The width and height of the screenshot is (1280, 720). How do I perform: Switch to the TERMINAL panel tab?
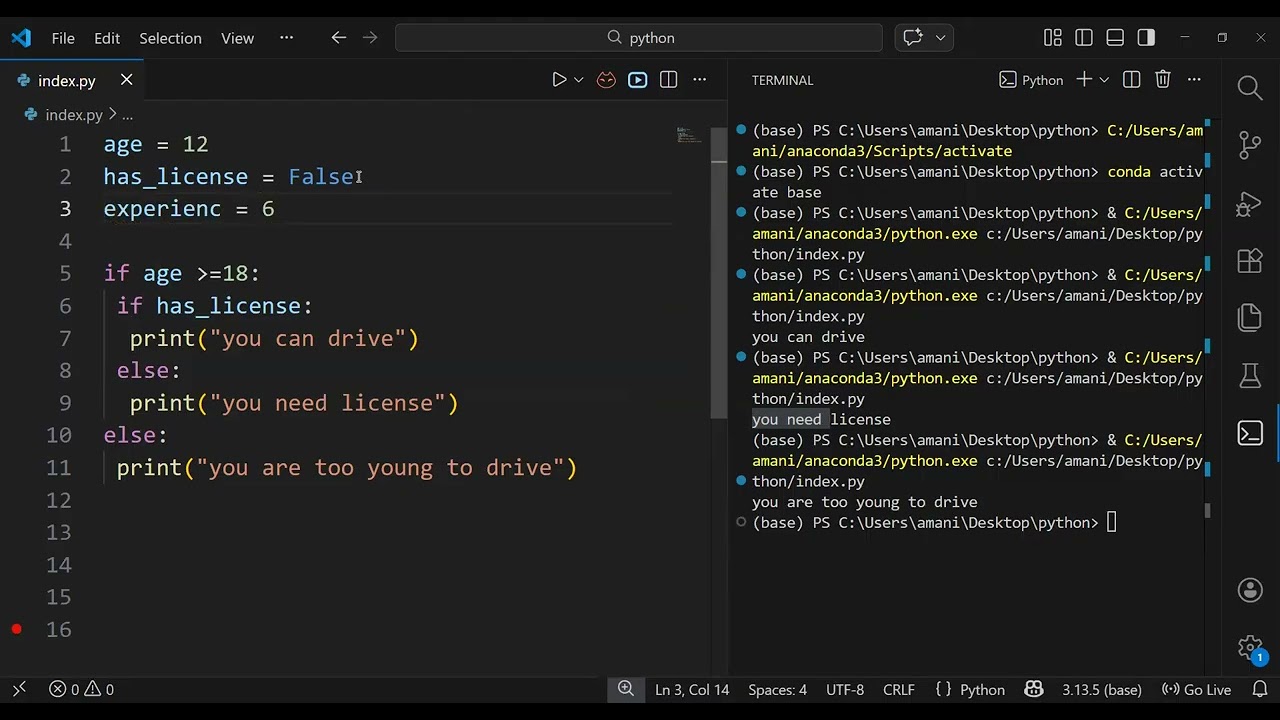782,80
